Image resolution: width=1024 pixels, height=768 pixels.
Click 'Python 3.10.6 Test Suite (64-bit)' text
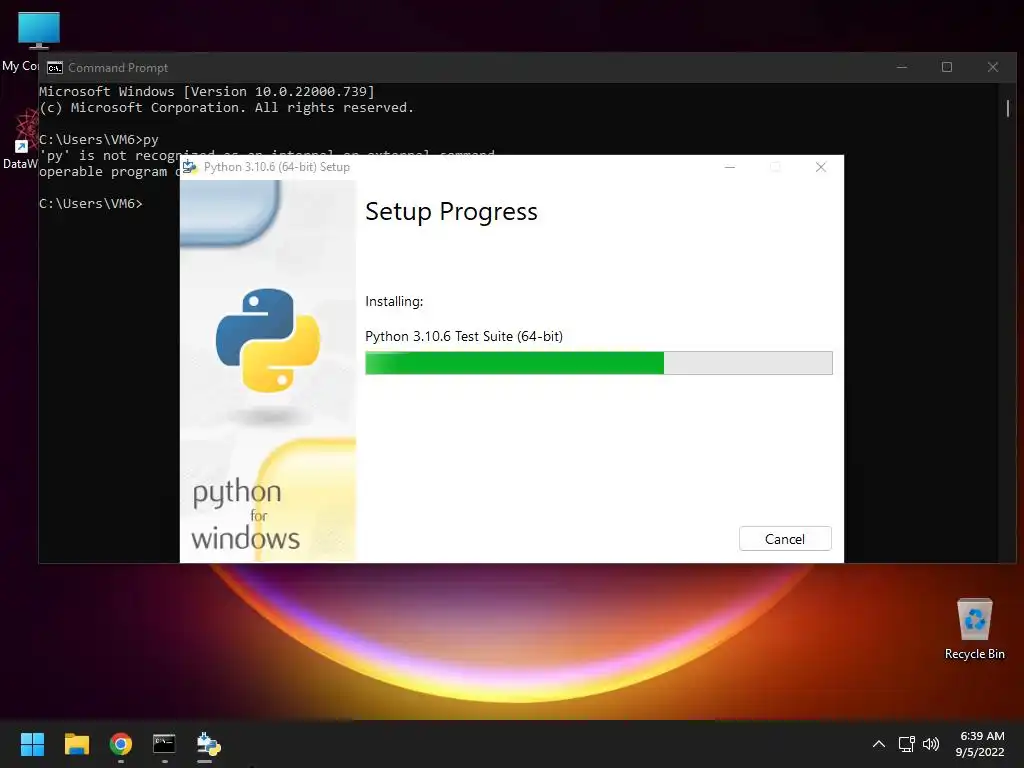[464, 336]
